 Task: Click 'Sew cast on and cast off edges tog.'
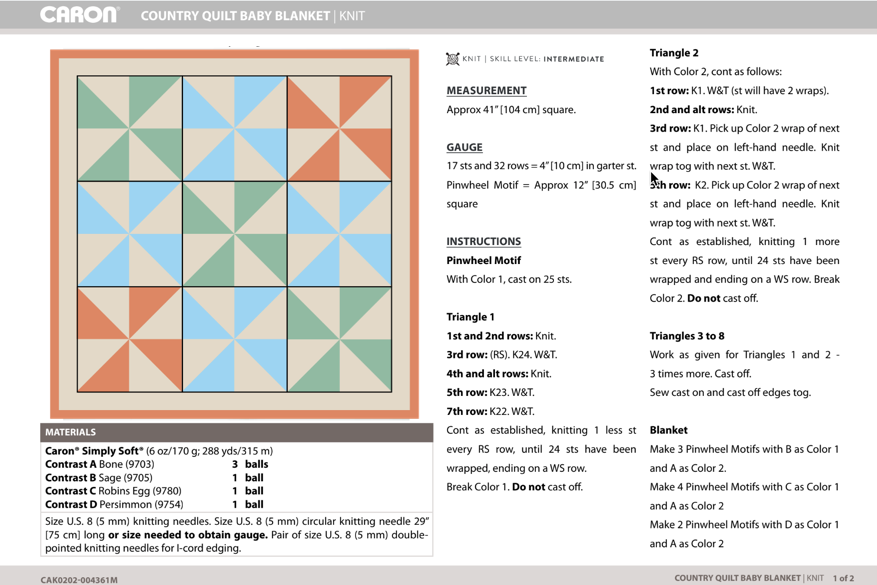click(x=730, y=393)
